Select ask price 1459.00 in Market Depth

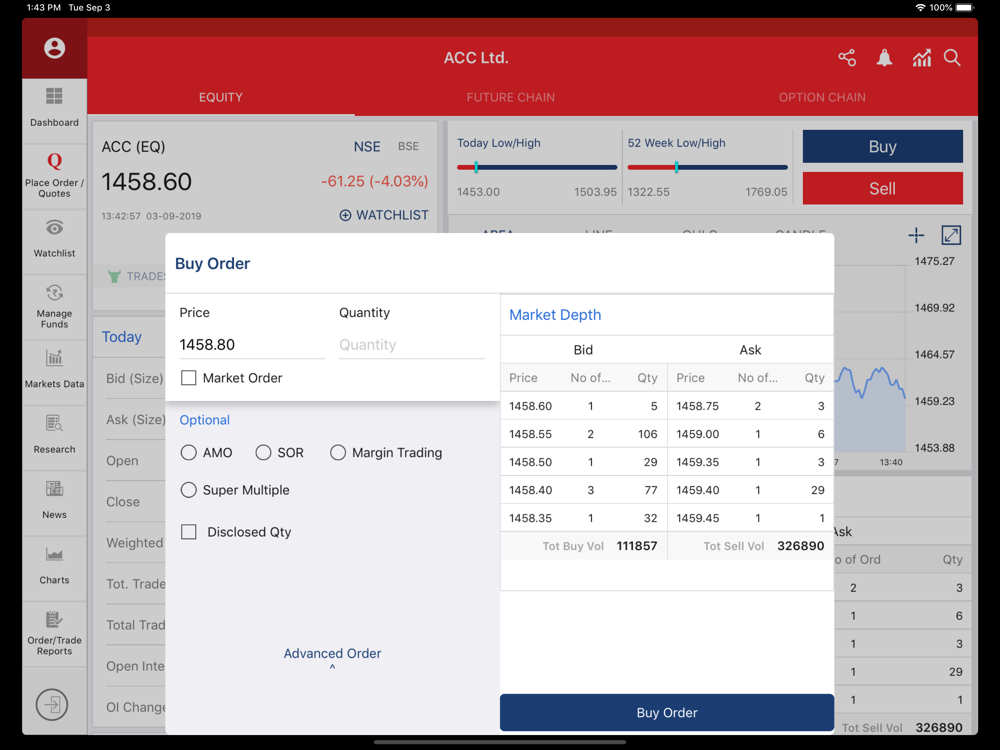pyautogui.click(x=697, y=434)
